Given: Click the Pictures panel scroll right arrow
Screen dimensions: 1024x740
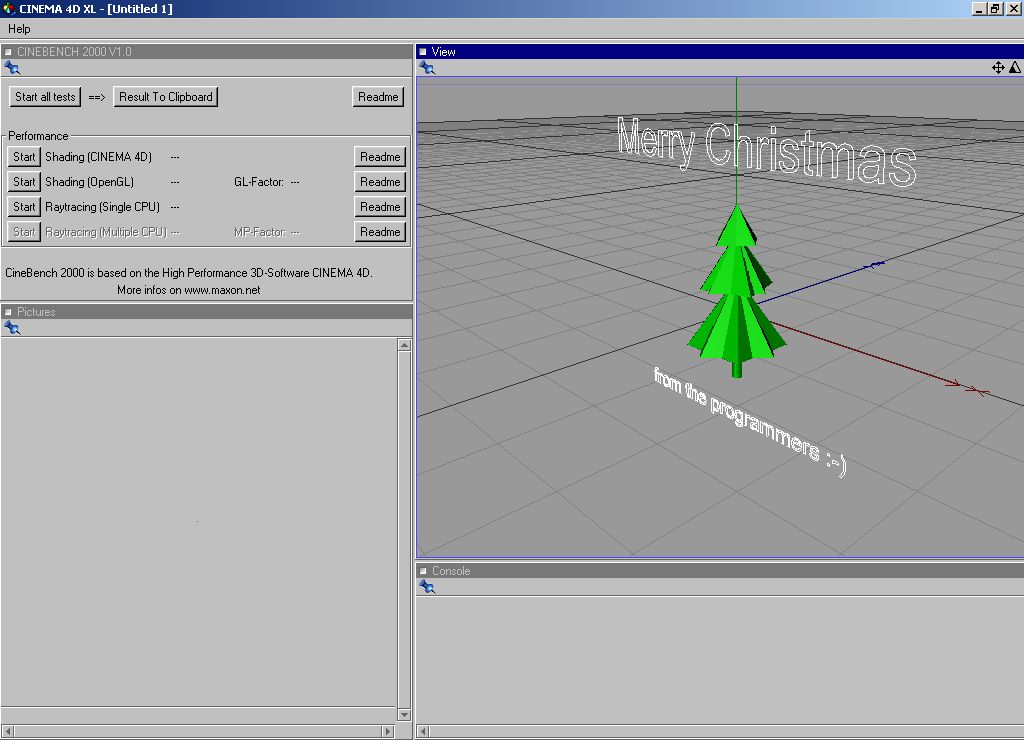Looking at the screenshot, I should pyautogui.click(x=388, y=732).
